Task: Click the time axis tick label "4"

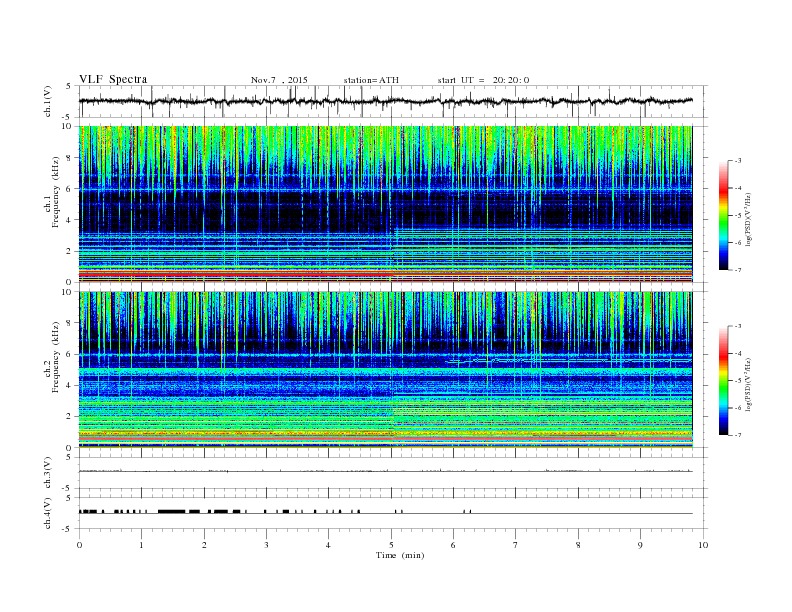Action: [328, 545]
